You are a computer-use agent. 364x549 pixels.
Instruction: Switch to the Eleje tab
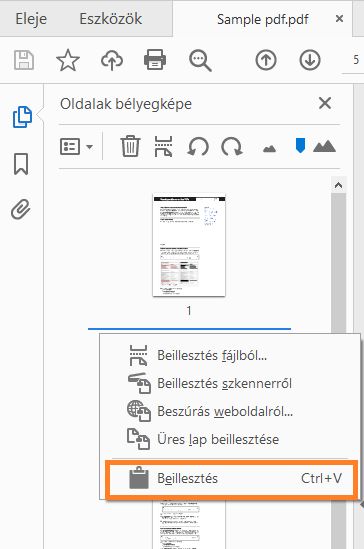tap(31, 19)
